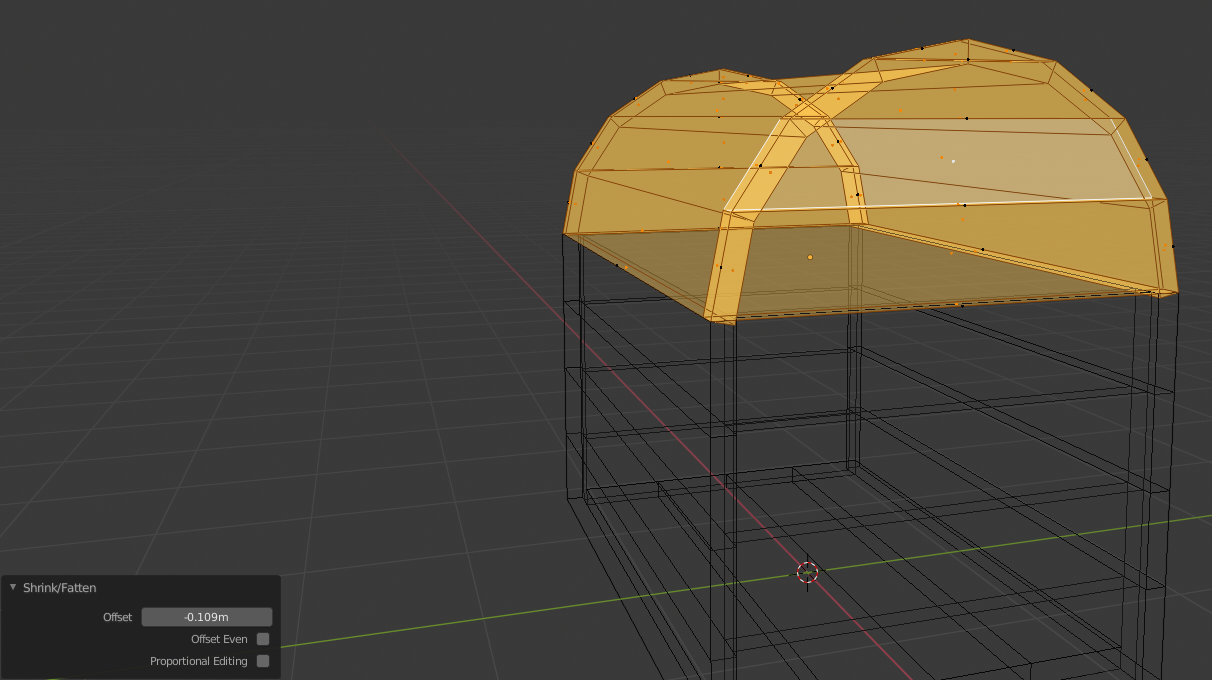Screen dimensions: 1212x680
Task: Click the white face dot in highlighted face
Action: [x=953, y=161]
